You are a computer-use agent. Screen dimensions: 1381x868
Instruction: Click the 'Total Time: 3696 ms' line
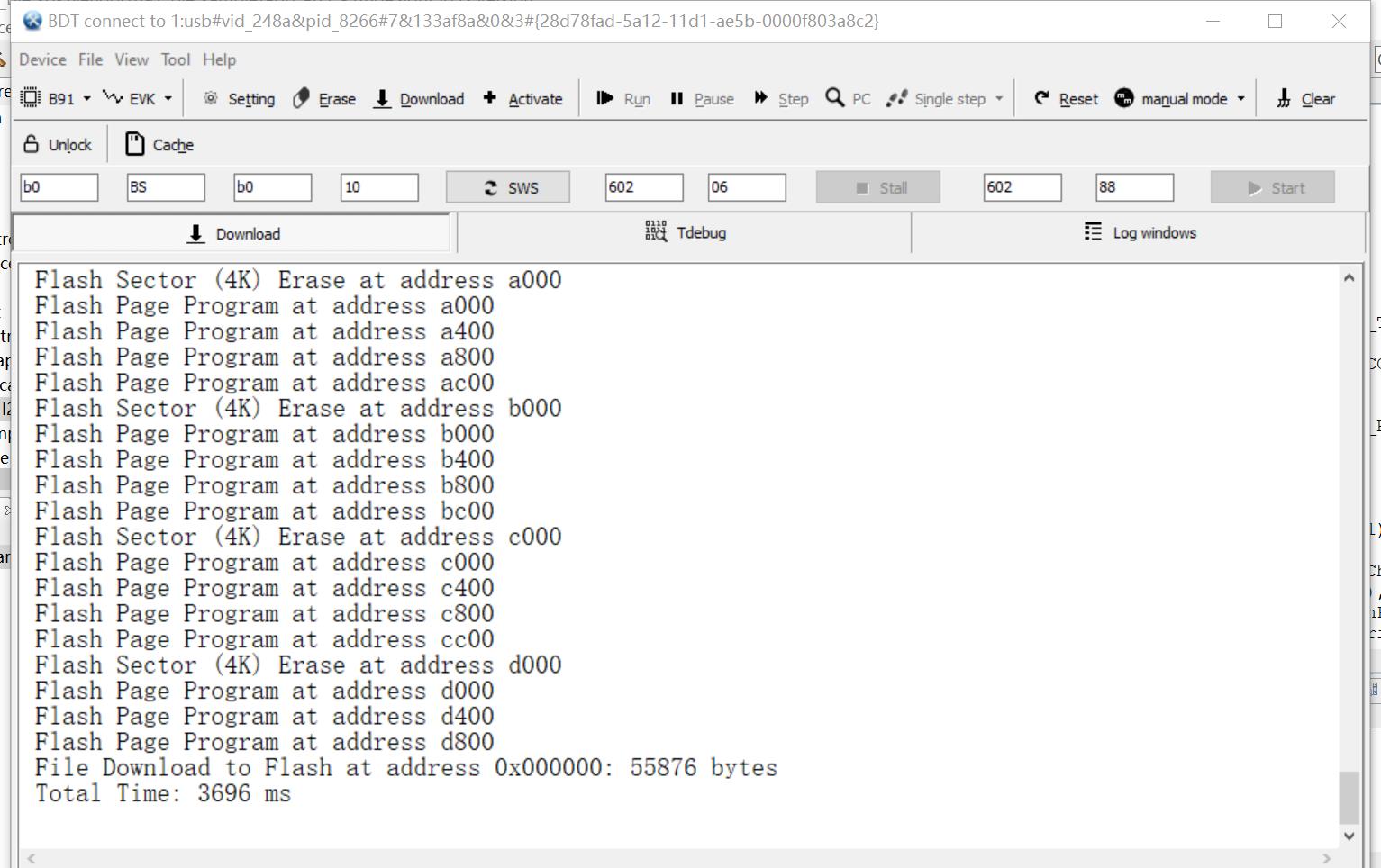[163, 793]
